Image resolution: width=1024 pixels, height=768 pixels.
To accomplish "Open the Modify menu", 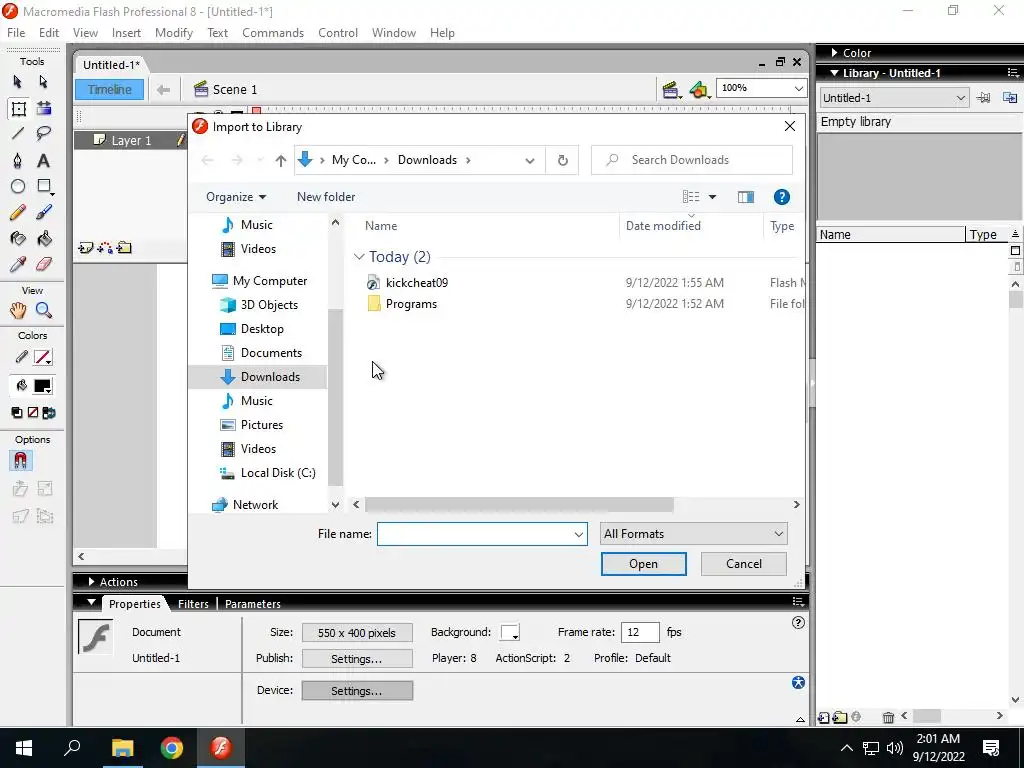I will click(x=174, y=33).
